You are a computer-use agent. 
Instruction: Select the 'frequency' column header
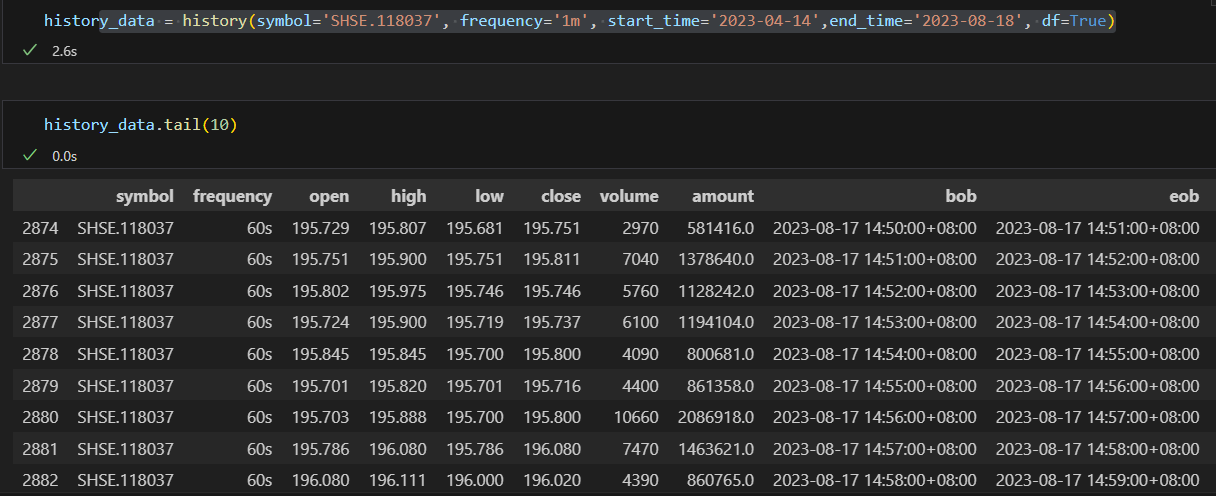tap(232, 196)
